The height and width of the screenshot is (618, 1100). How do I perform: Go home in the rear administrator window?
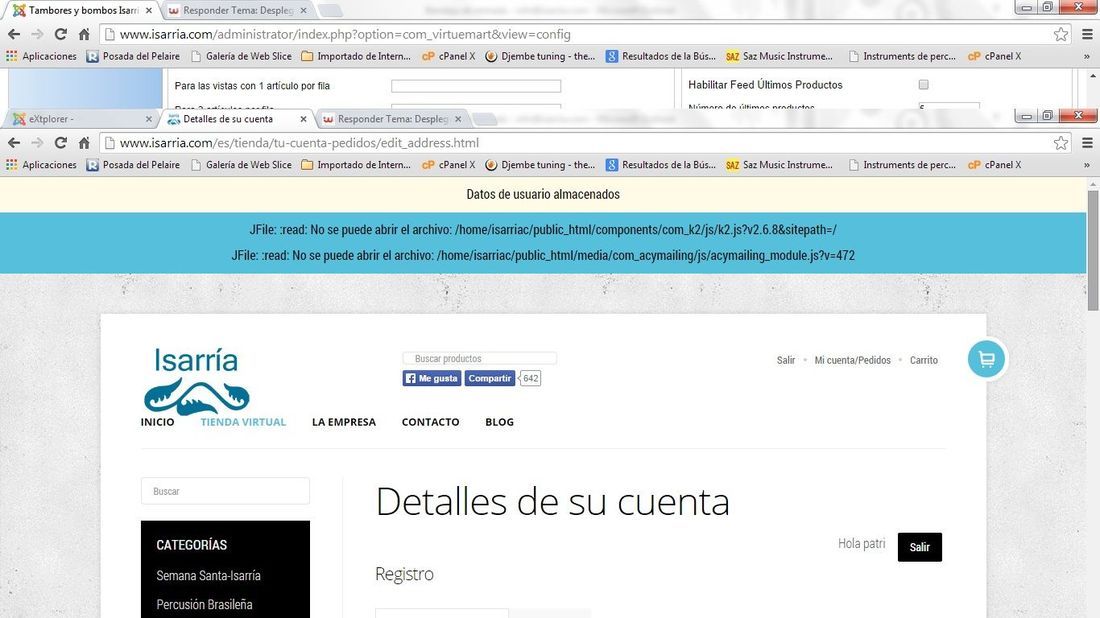(84, 34)
